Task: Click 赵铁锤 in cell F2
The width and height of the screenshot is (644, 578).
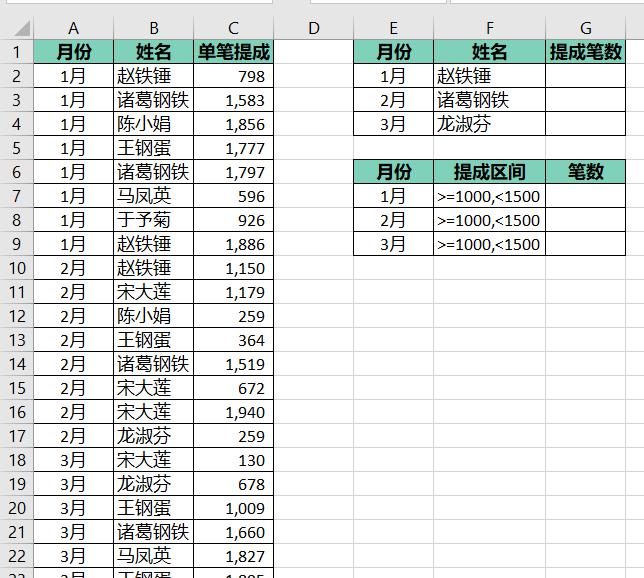Action: pyautogui.click(x=464, y=76)
